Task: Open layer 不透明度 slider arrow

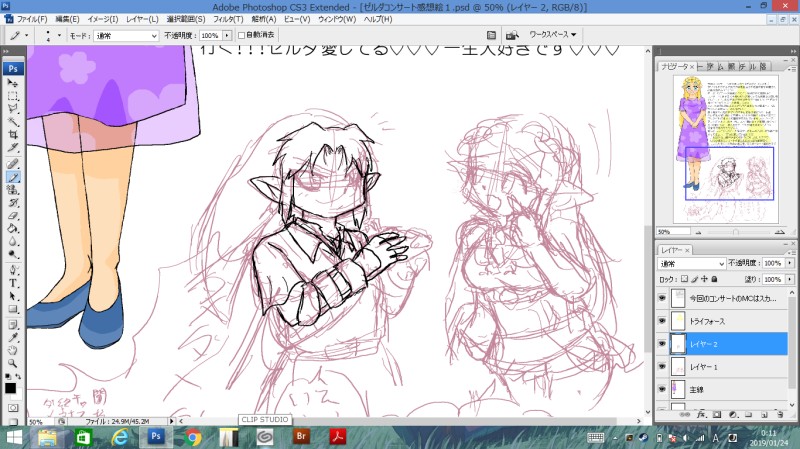Action: point(790,263)
